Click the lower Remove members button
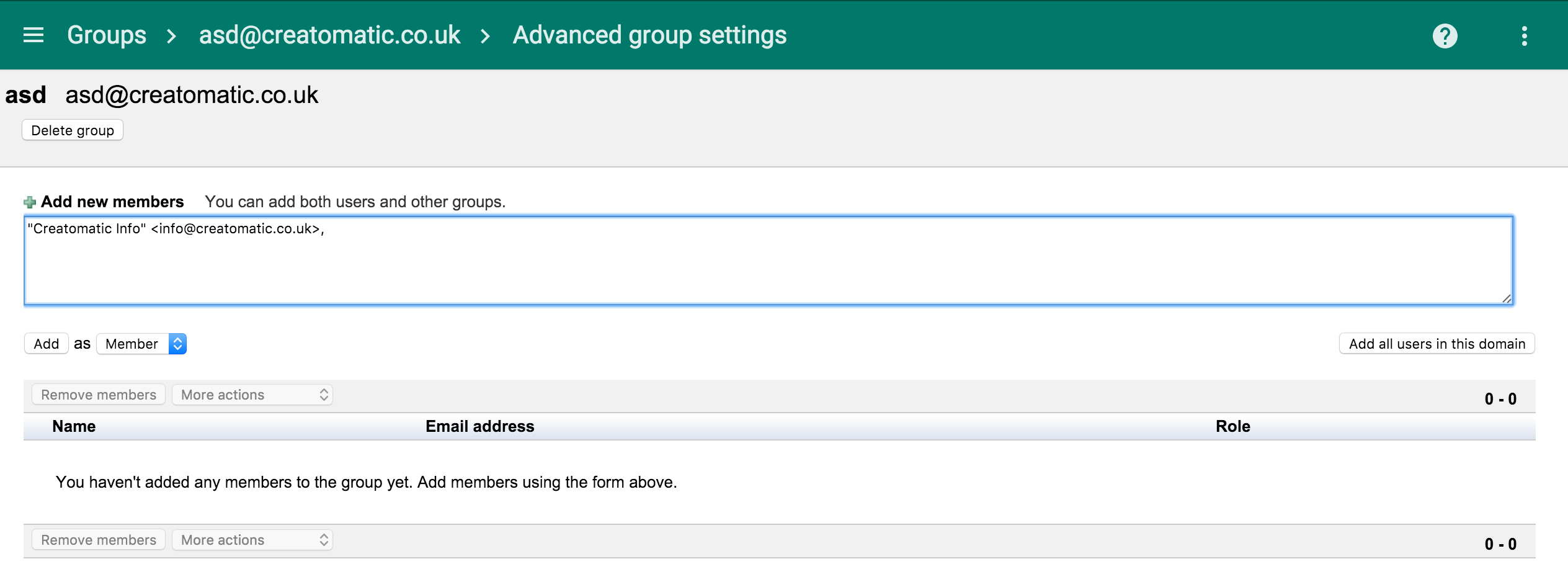Screen dimensions: 1568x582 (x=99, y=540)
